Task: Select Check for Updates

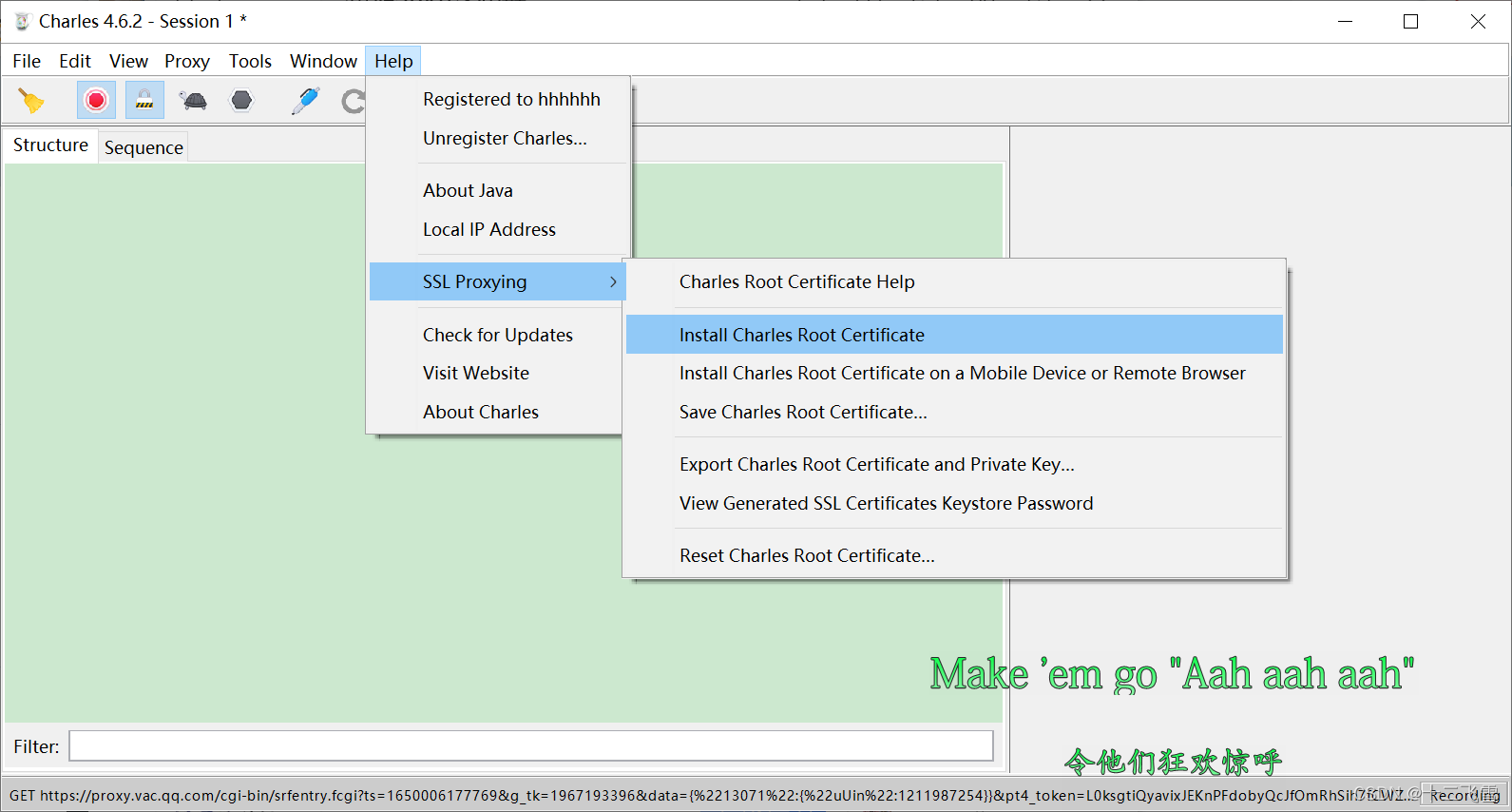Action: 498,335
